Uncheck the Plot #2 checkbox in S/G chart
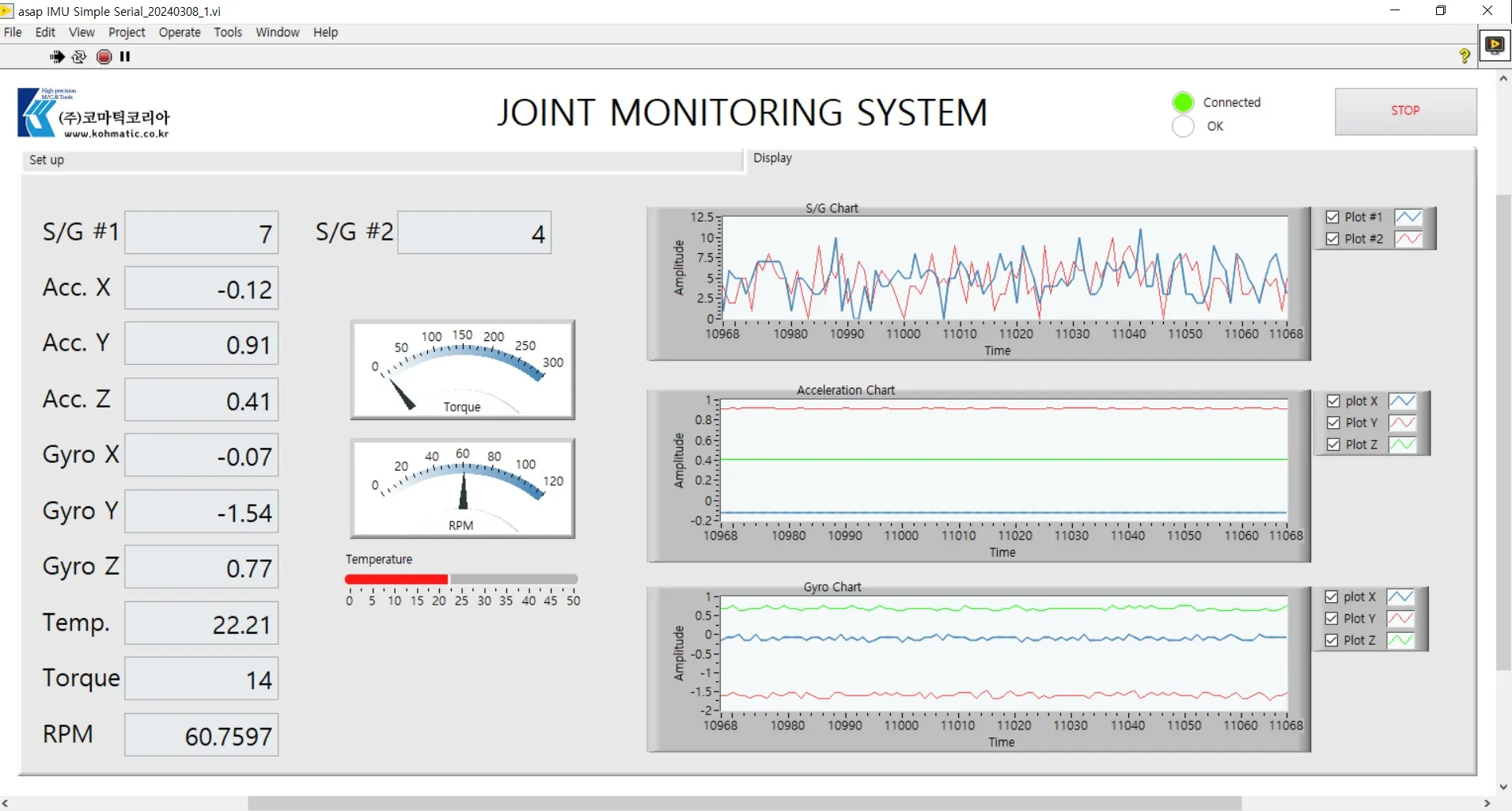This screenshot has height=811, width=1512. tap(1332, 239)
